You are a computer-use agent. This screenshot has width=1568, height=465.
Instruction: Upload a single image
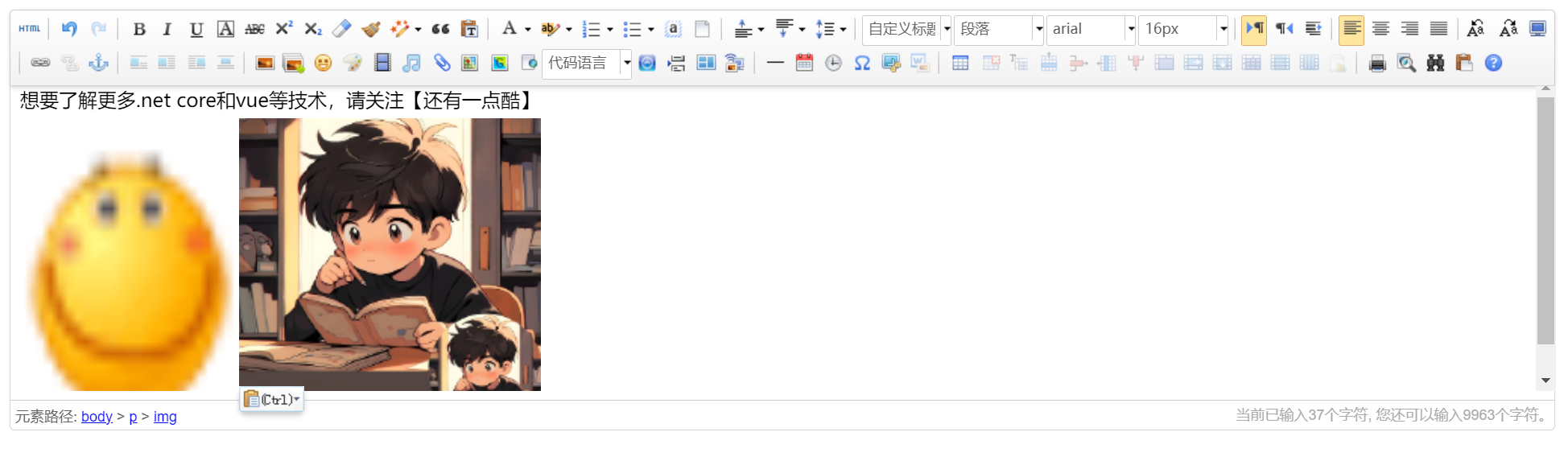(265, 63)
